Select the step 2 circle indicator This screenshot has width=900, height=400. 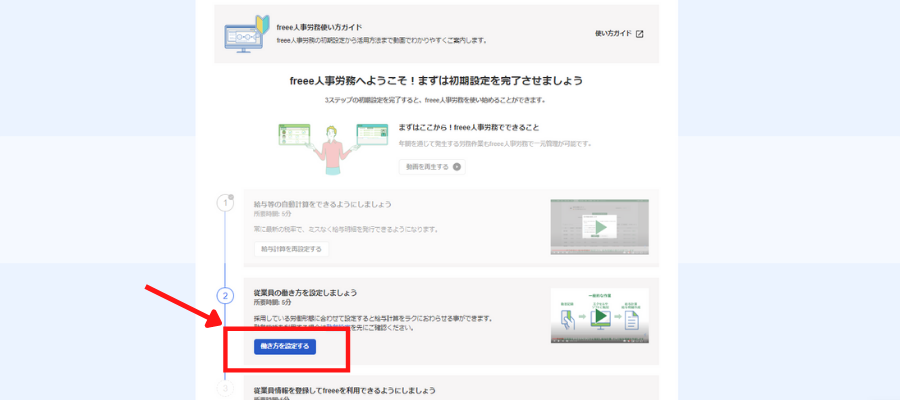[x=225, y=296]
